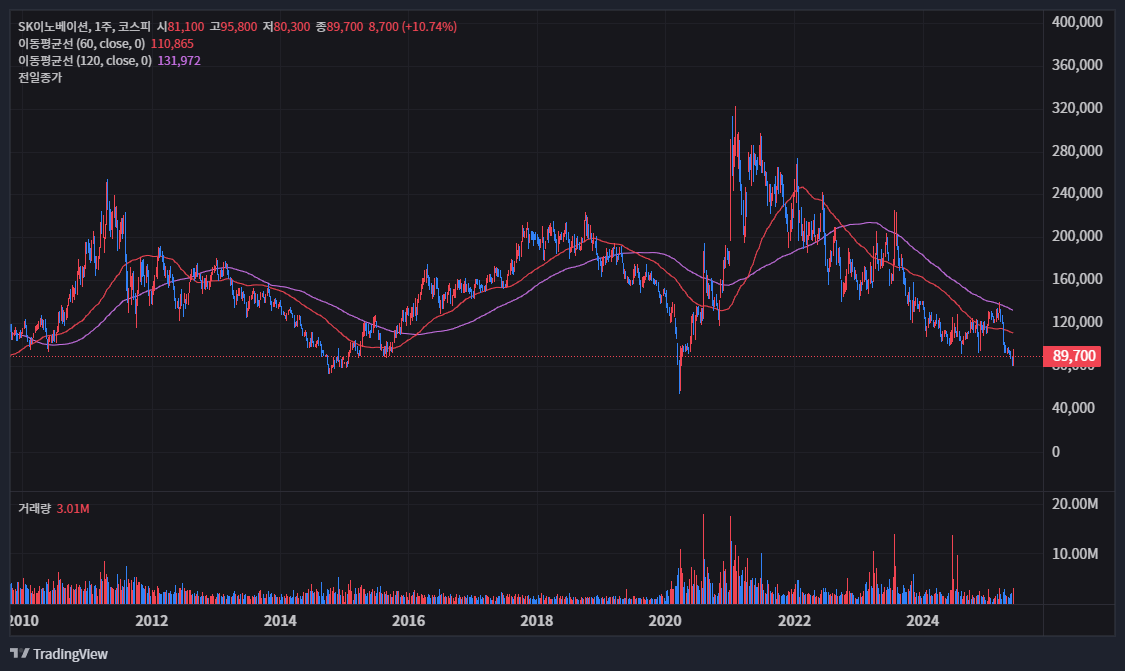Click the 160,000 price axis label
The width and height of the screenshot is (1125, 671).
coord(1077,279)
